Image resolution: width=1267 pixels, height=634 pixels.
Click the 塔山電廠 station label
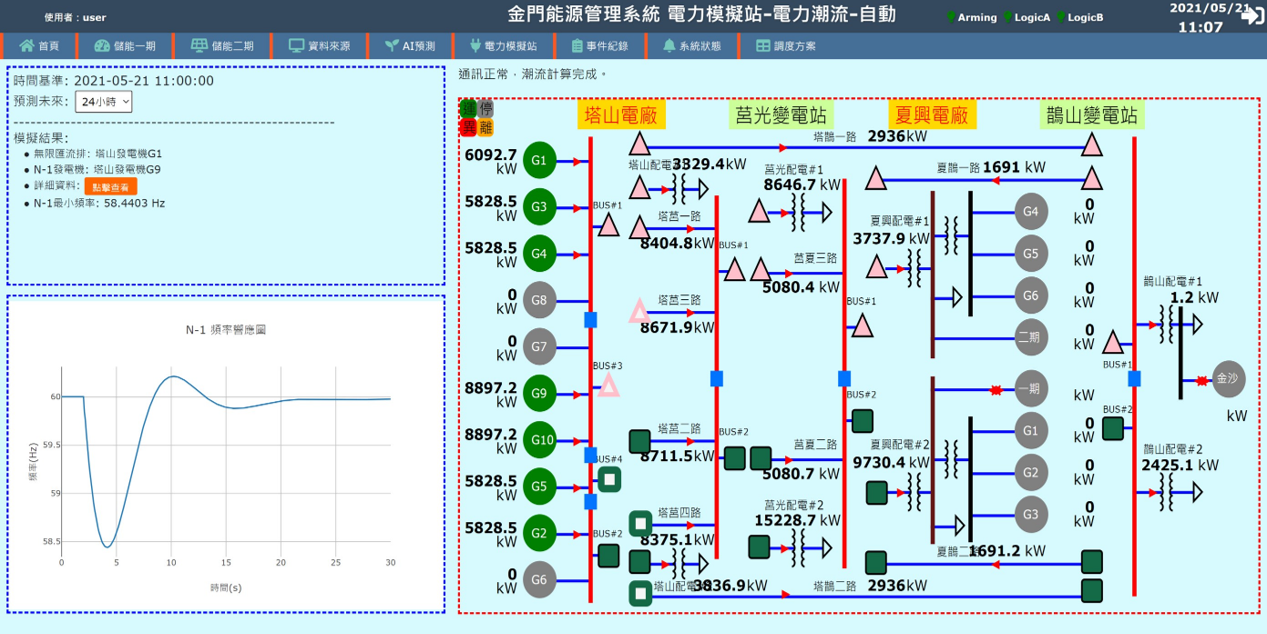pos(621,116)
